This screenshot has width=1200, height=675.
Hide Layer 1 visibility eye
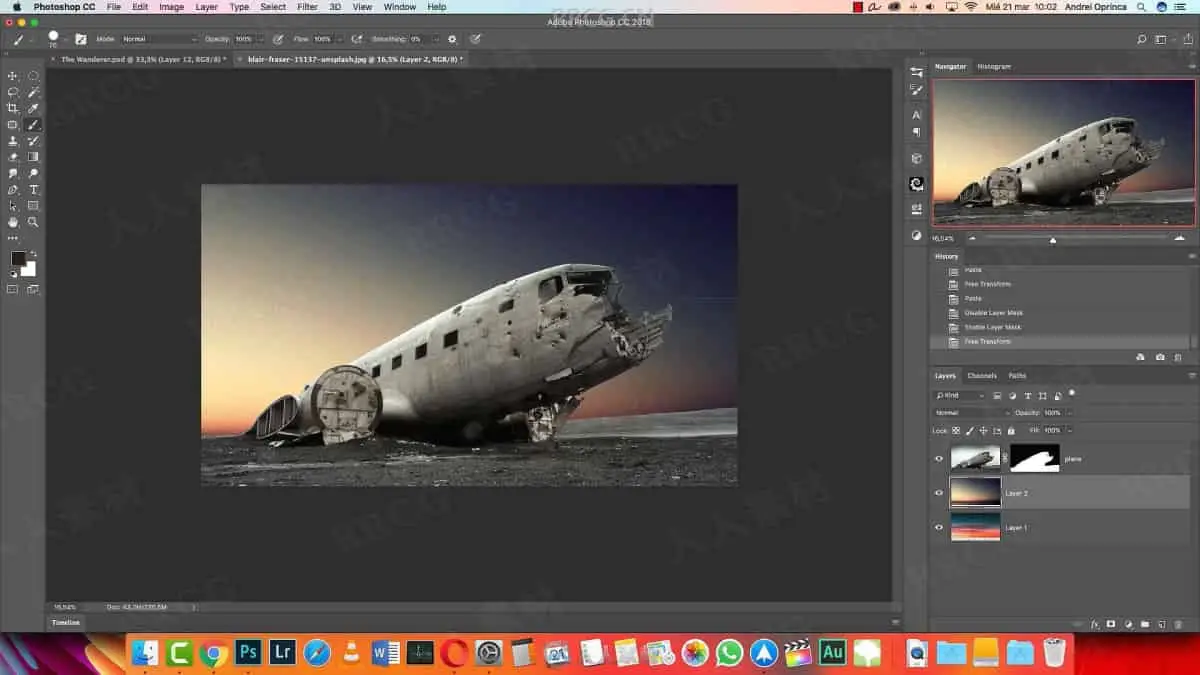[938, 527]
